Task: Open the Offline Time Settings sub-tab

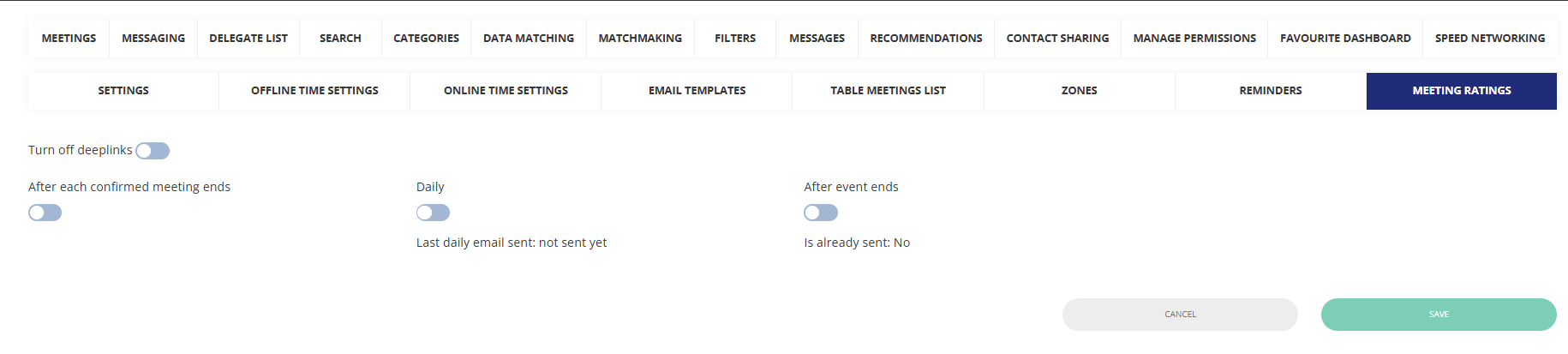Action: (314, 91)
